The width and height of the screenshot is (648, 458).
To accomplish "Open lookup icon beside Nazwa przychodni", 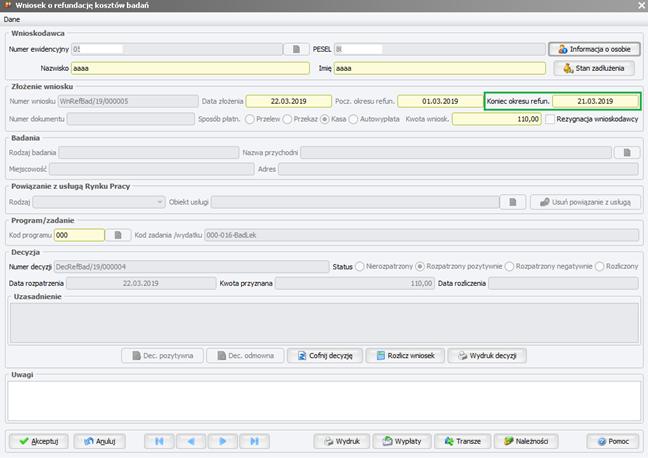I will point(627,153).
